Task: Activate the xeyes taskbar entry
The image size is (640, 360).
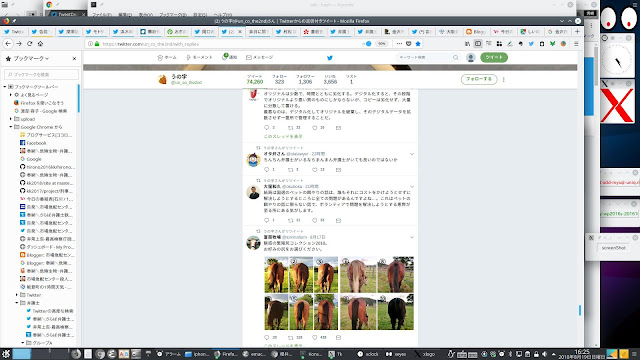Action: click(x=396, y=354)
